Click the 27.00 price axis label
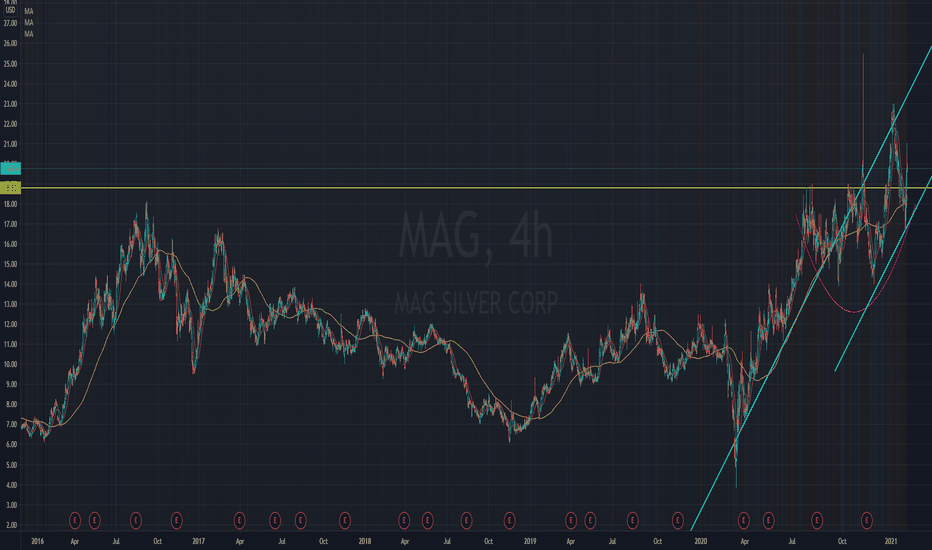This screenshot has width=932, height=550. [10, 23]
